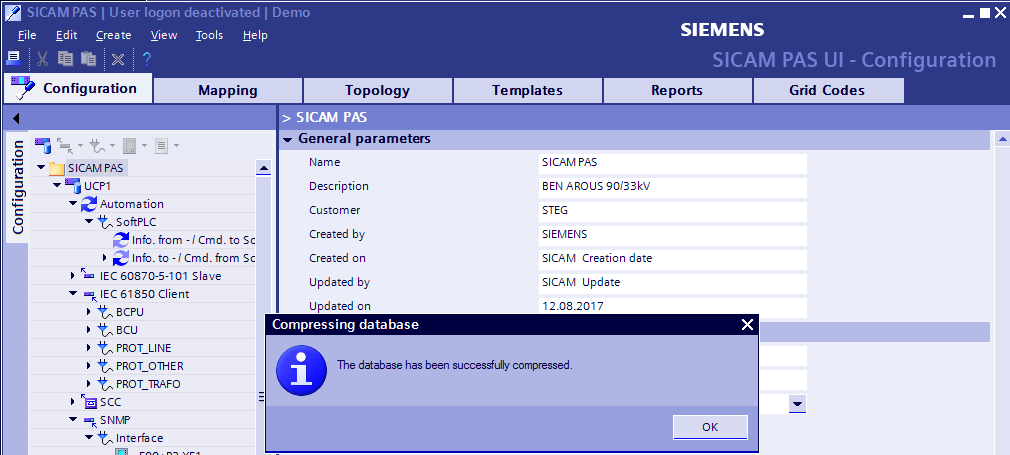The width and height of the screenshot is (1010, 455).
Task: Collapse the navigation pane with left arrow
Action: tap(17, 118)
